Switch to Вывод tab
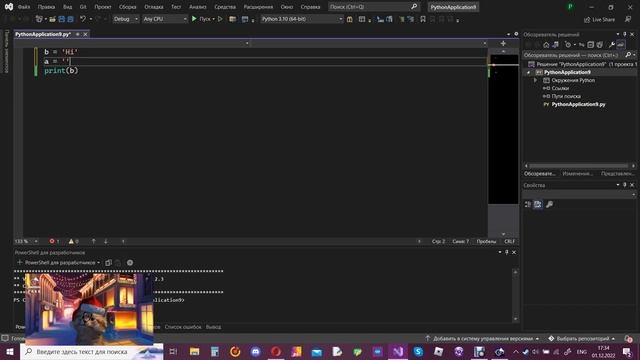Image resolution: width=640 pixels, height=360 pixels. point(213,327)
